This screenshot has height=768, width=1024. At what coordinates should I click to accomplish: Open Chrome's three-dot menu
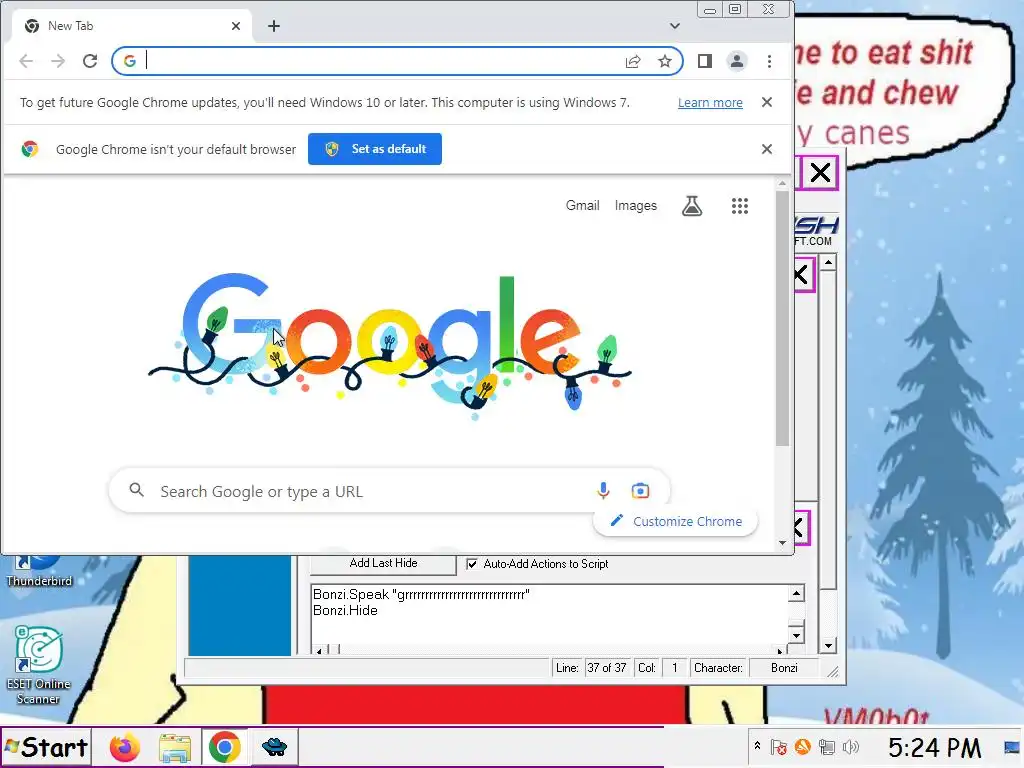point(769,61)
